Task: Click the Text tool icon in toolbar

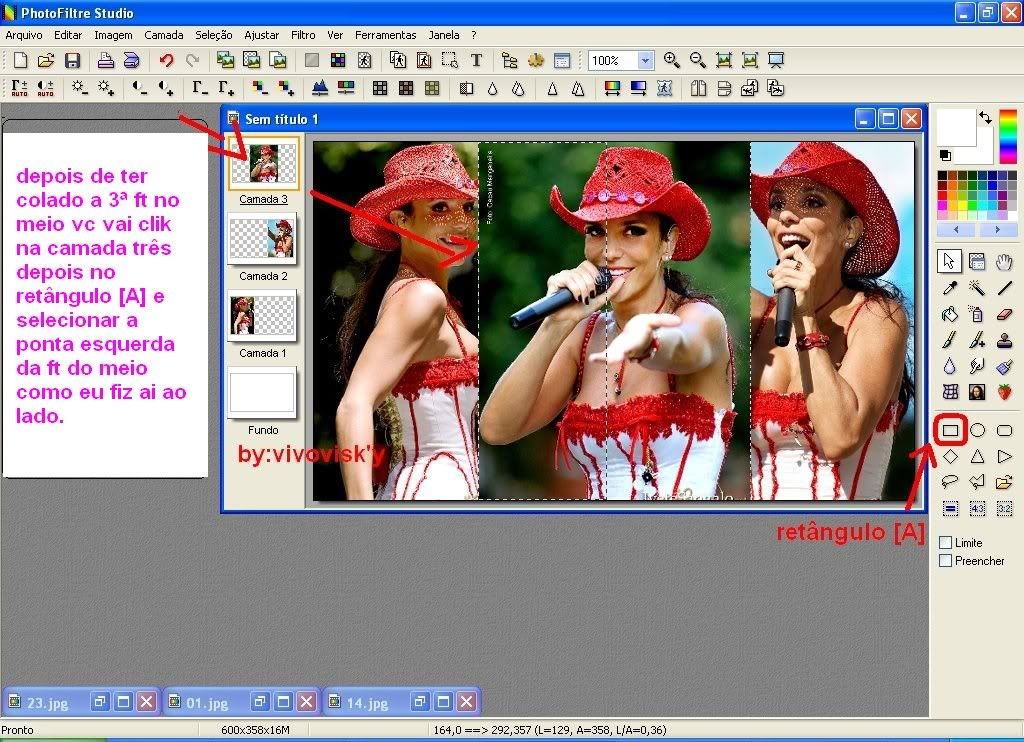Action: coord(476,61)
